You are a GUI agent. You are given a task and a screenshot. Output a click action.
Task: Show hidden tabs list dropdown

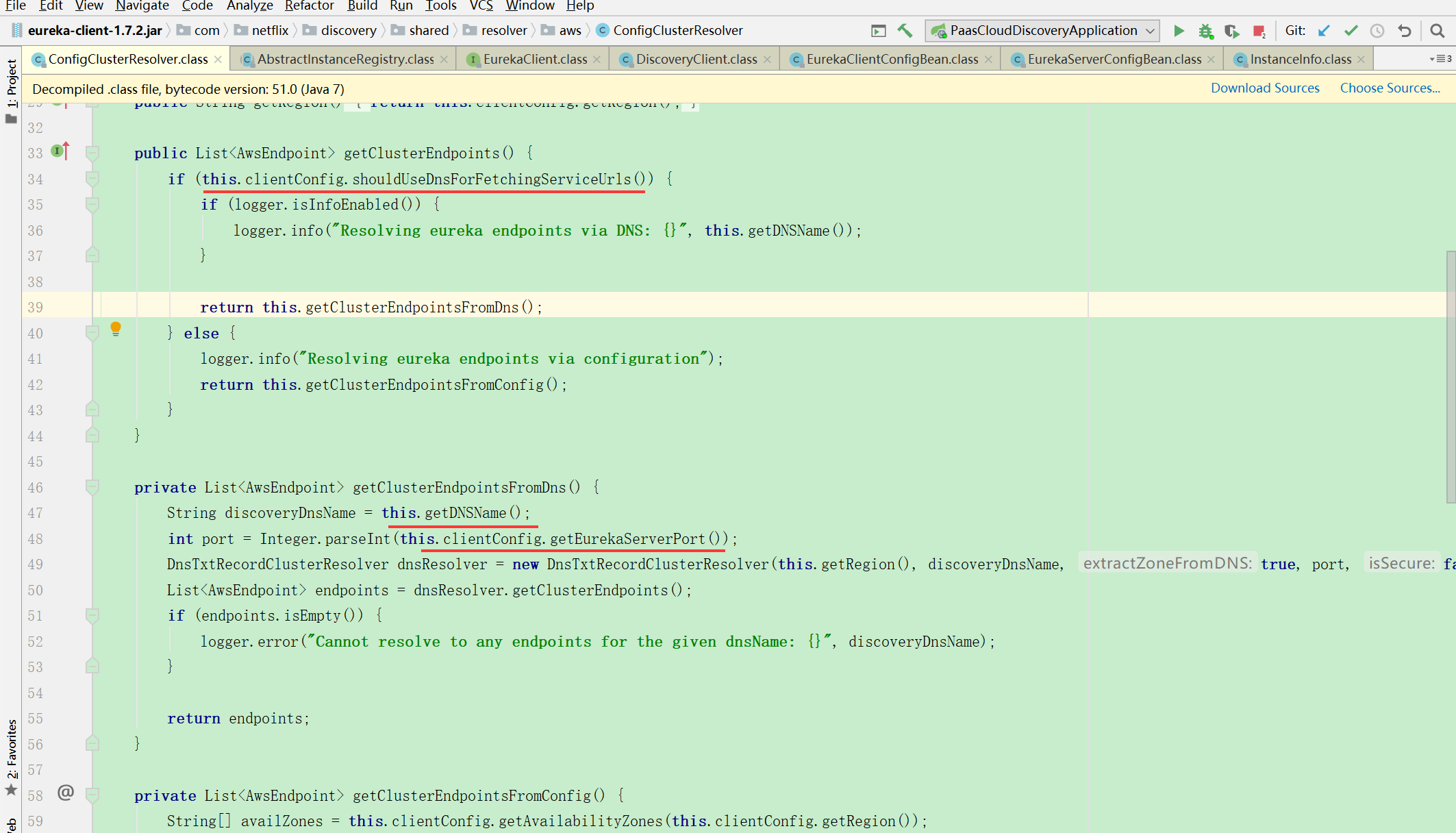tap(1440, 59)
